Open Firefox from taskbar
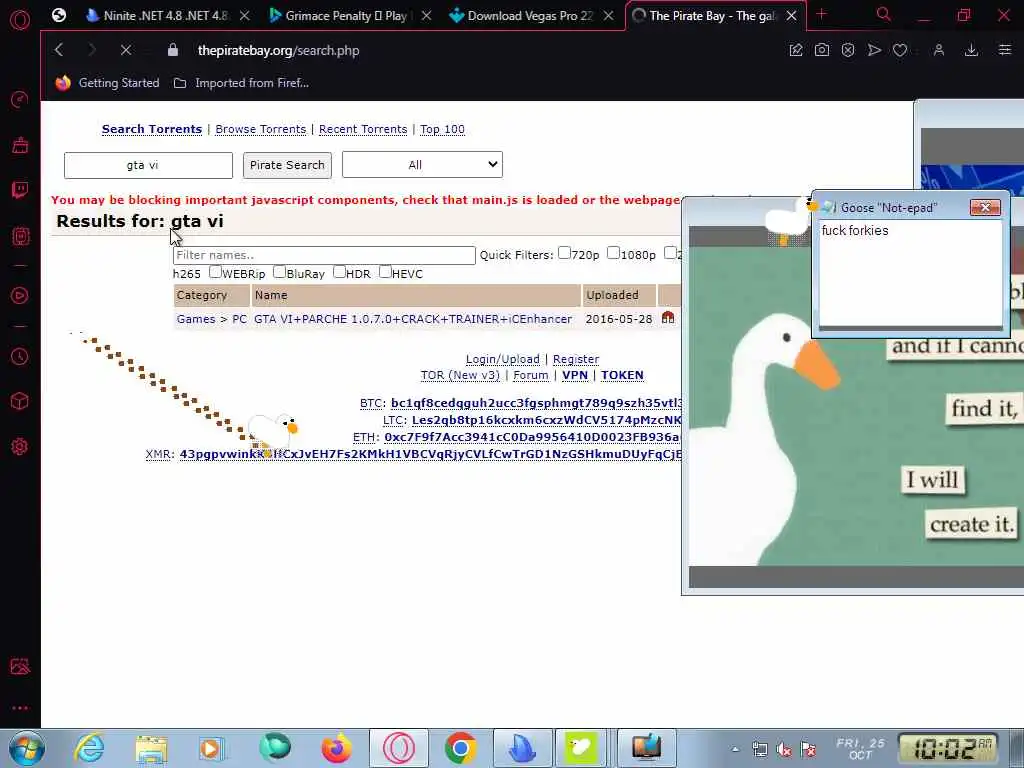1024x768 pixels. 336,748
